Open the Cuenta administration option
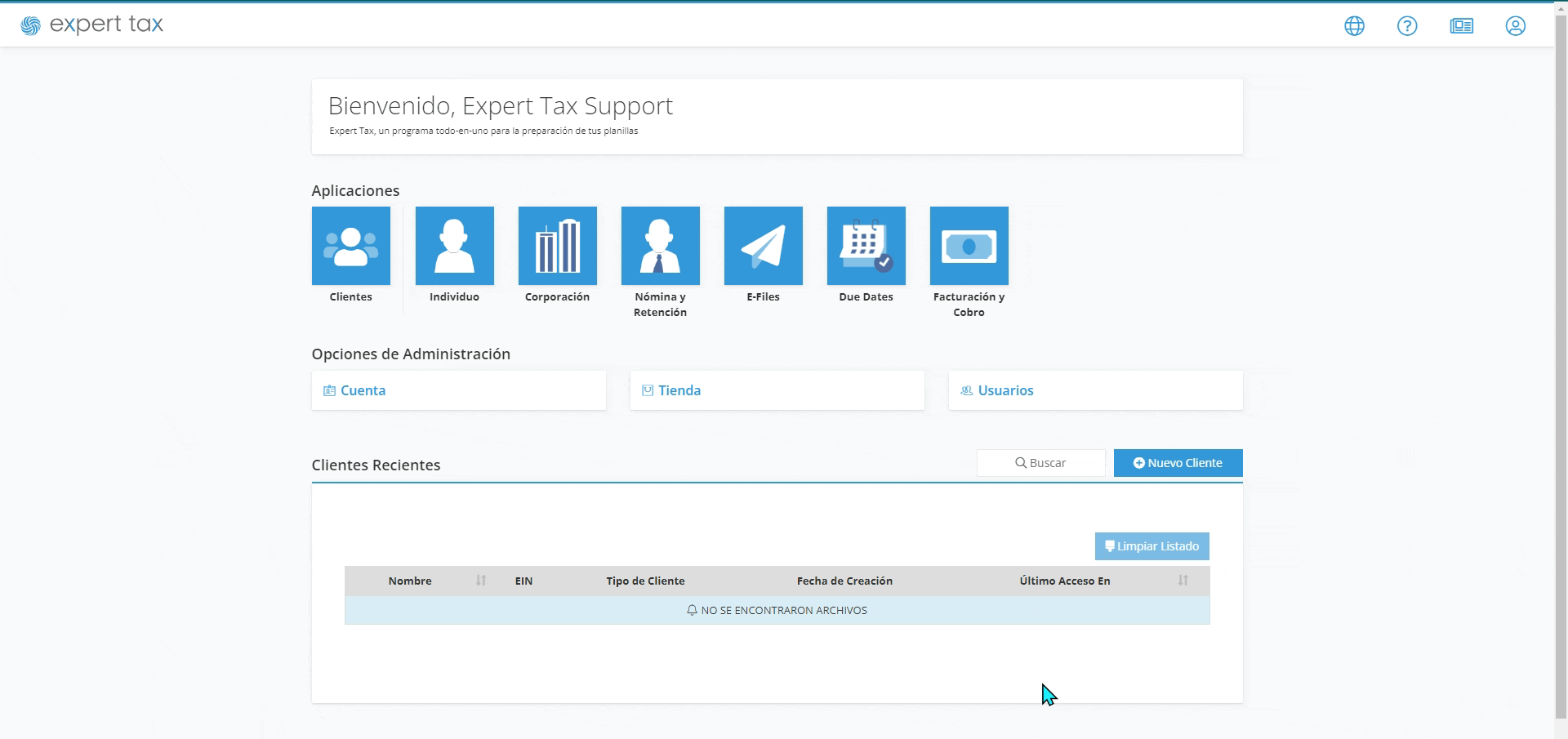Screen dimensions: 1568x739 459,390
